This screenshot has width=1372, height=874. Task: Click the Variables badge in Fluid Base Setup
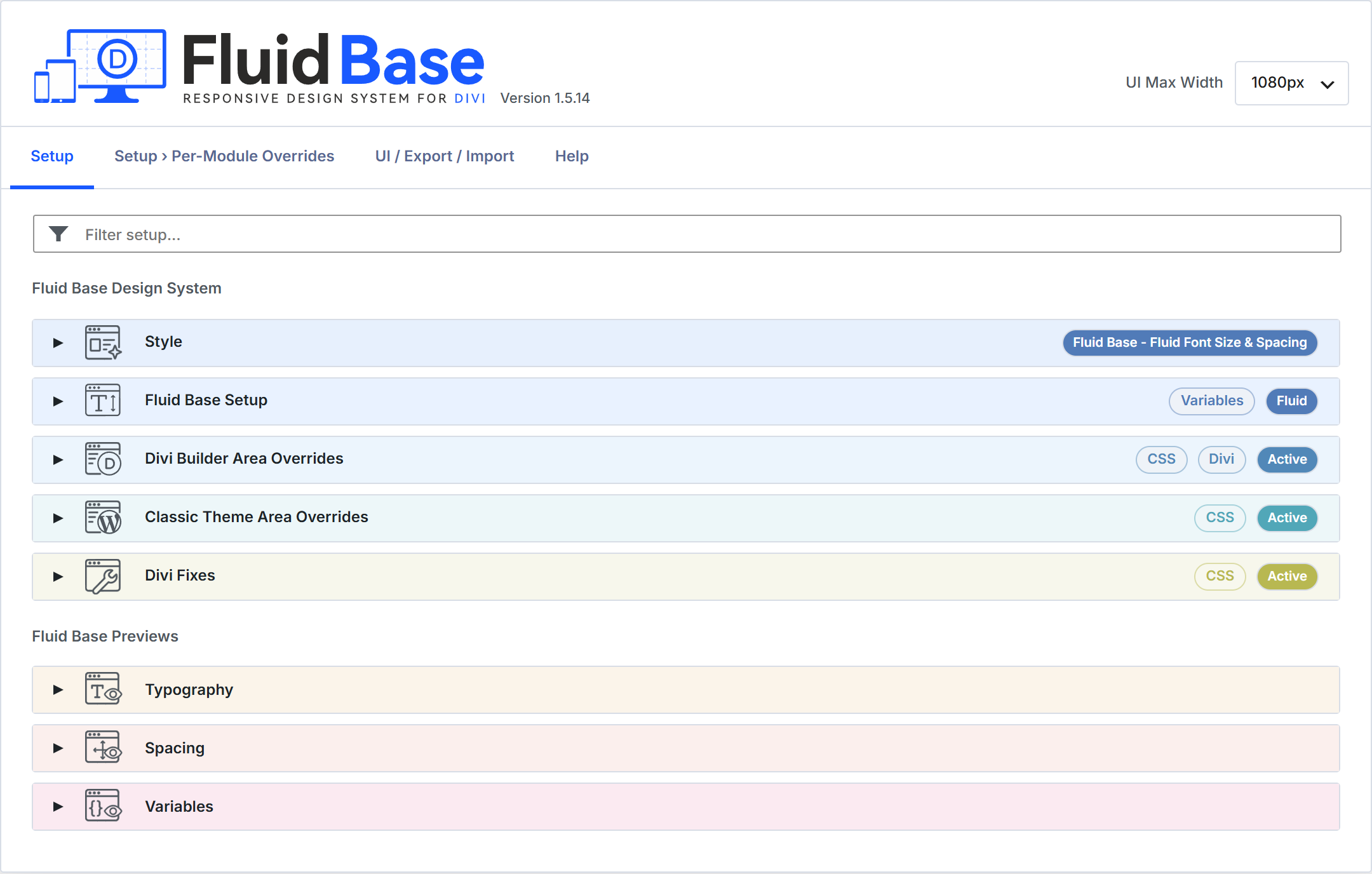pos(1212,401)
